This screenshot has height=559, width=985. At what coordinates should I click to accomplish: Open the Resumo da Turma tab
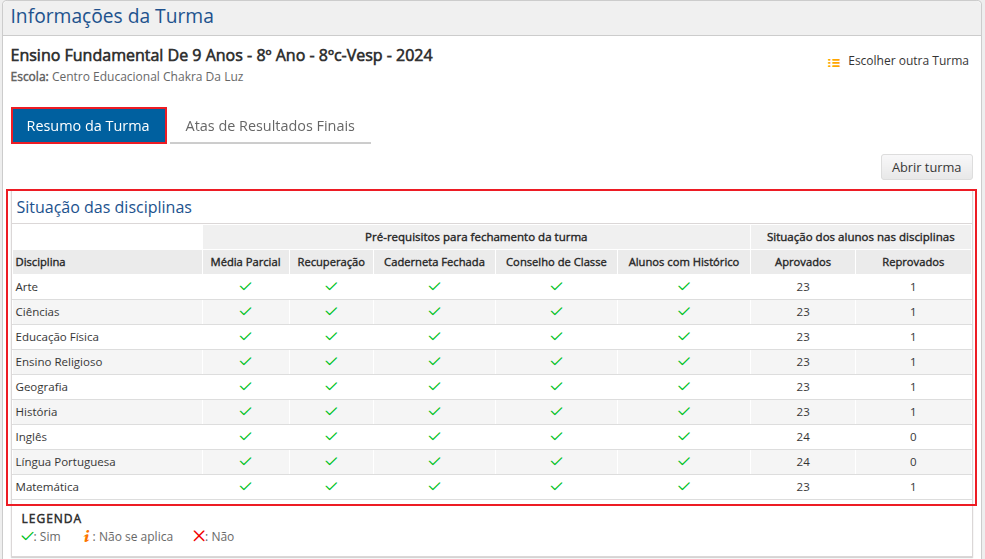89,126
